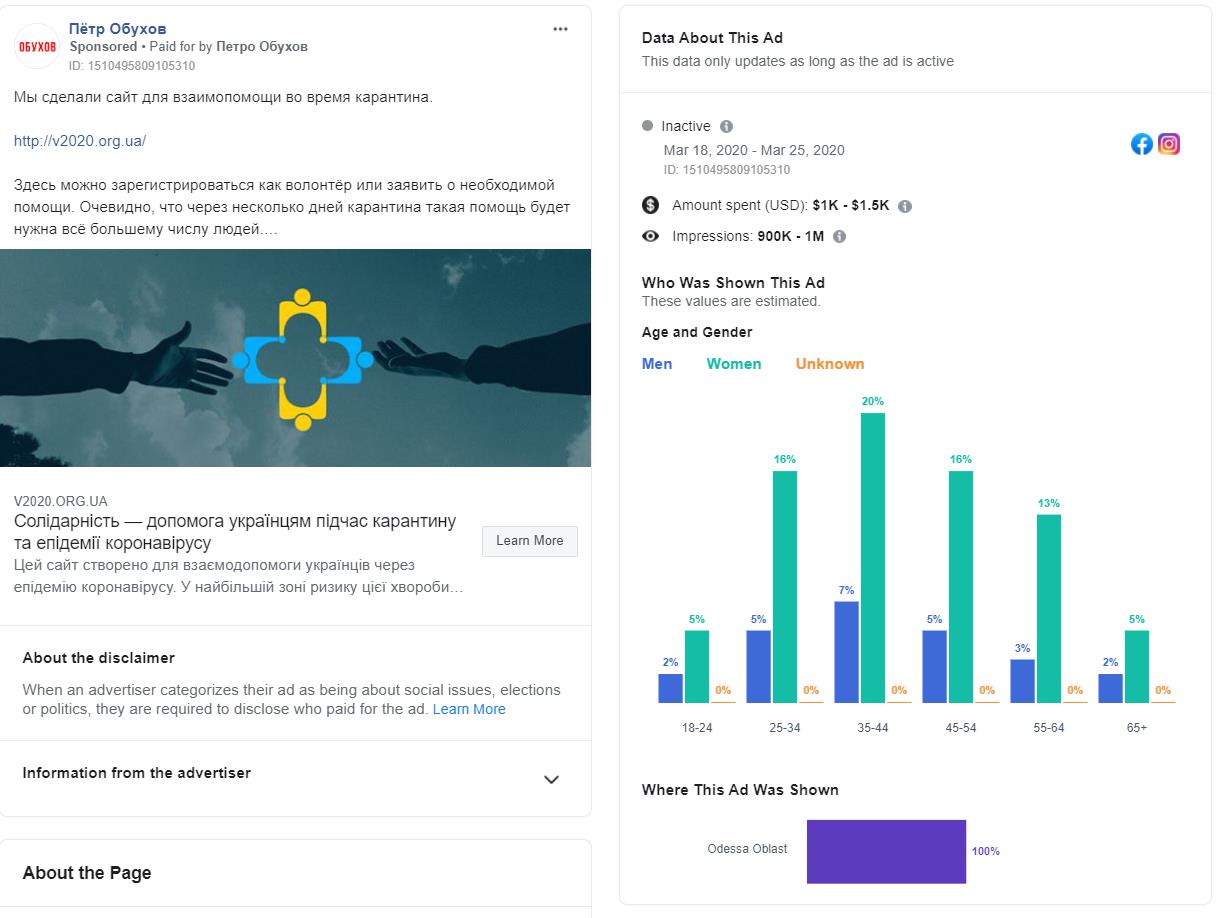The height and width of the screenshot is (918, 1225).
Task: Click the Instagram platform icon
Action: pos(1169,144)
